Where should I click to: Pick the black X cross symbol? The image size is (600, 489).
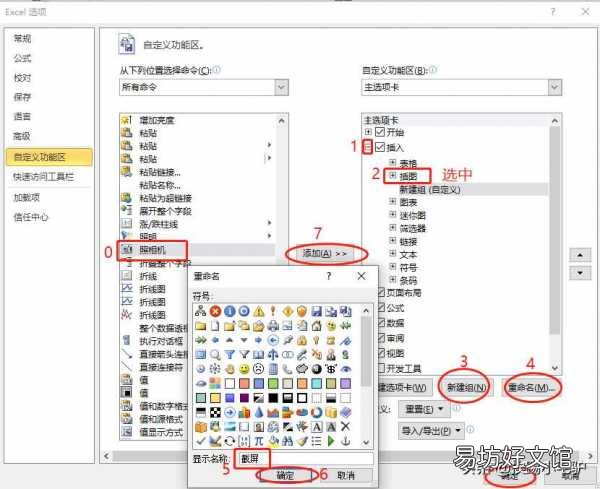pyautogui.click(x=346, y=427)
